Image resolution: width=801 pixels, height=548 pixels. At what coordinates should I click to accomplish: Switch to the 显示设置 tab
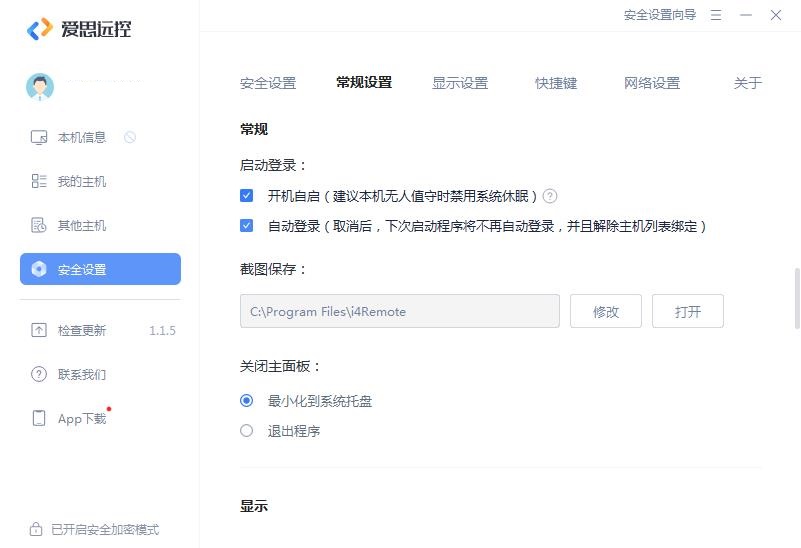[460, 83]
